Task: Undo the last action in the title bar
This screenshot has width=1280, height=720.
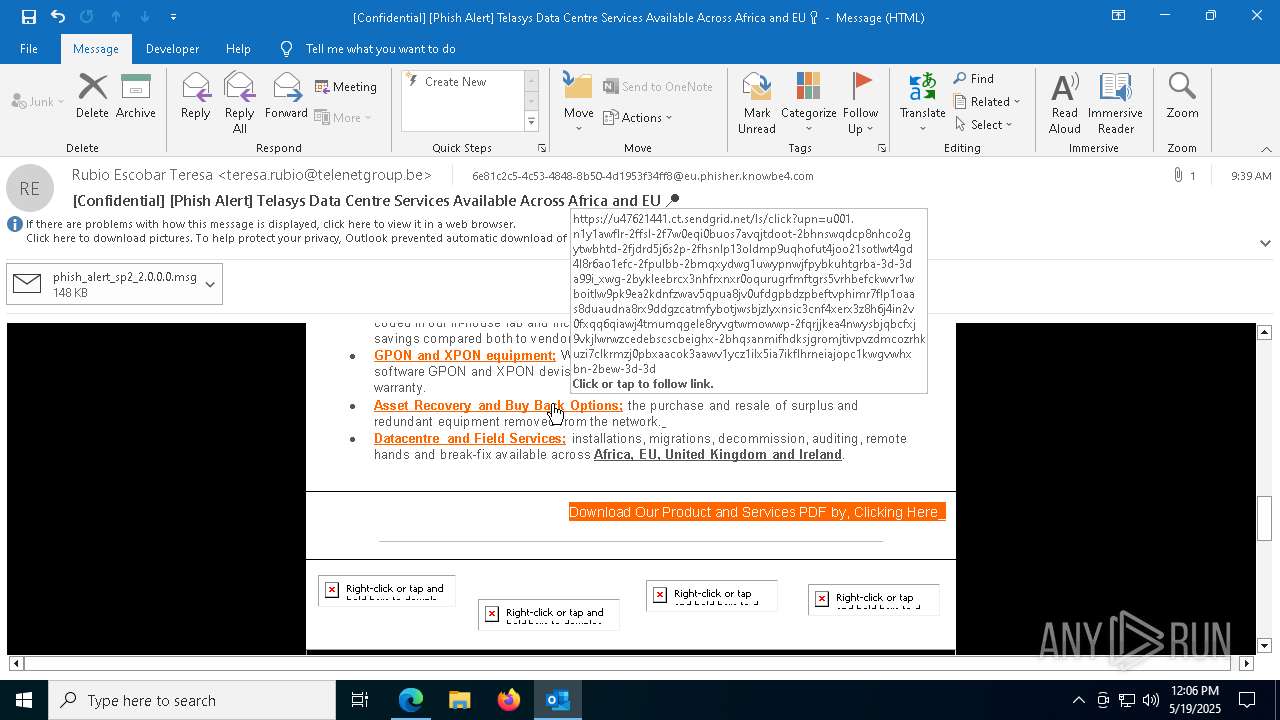Action: pos(58,17)
